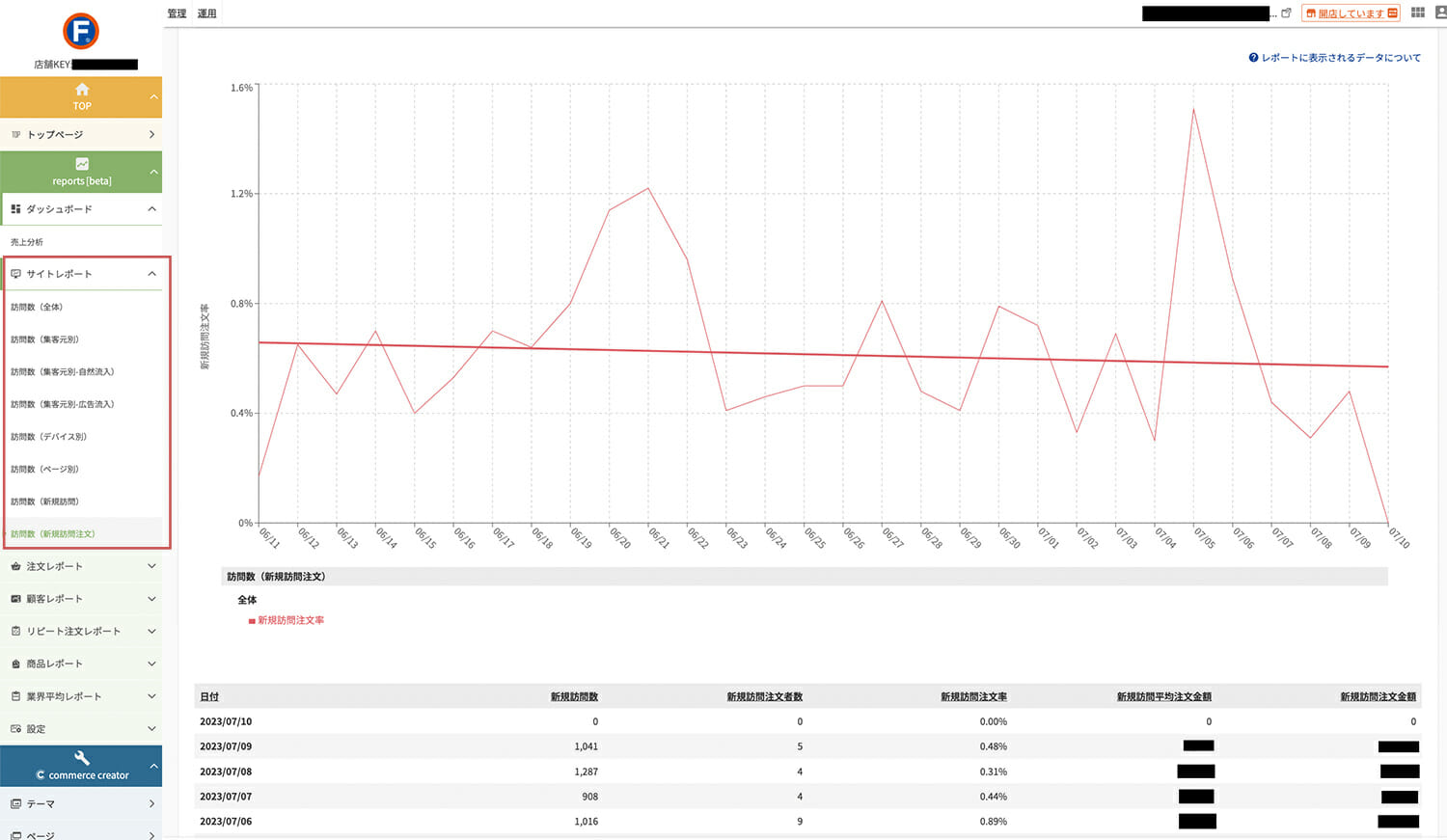Image resolution: width=1447 pixels, height=840 pixels.
Task: Click the orange F logo icon
Action: click(x=81, y=31)
